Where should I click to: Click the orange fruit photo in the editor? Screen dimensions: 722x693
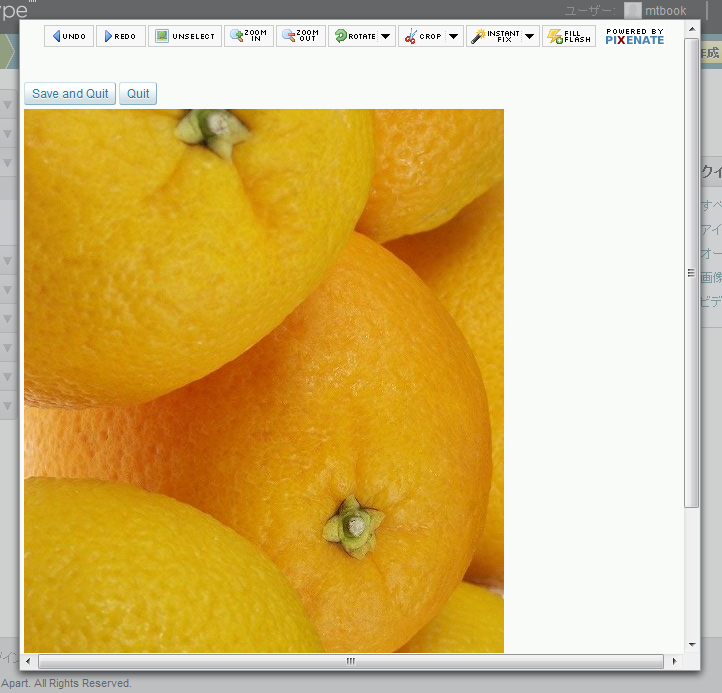264,381
